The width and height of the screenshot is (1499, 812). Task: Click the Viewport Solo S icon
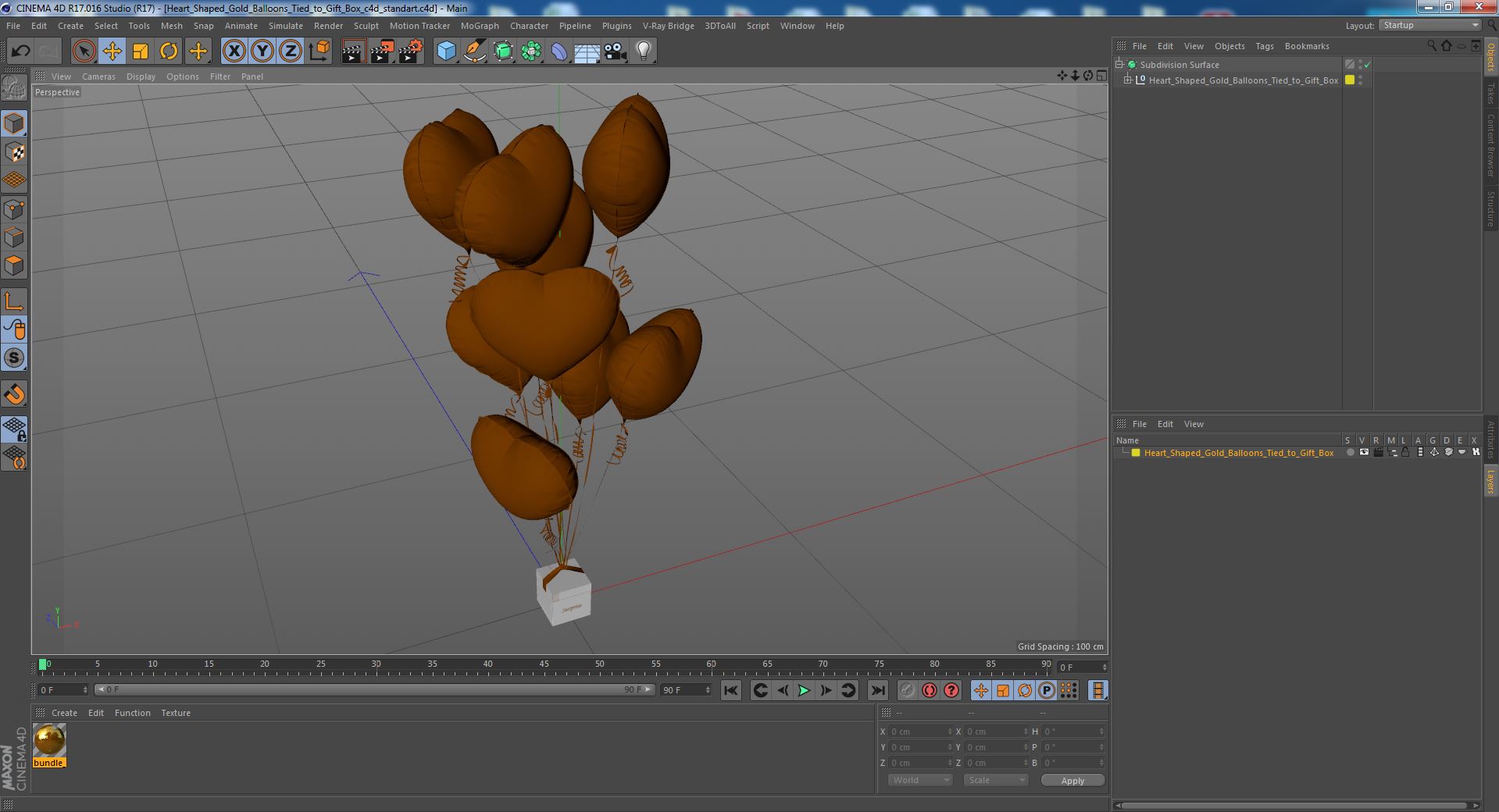tap(14, 358)
